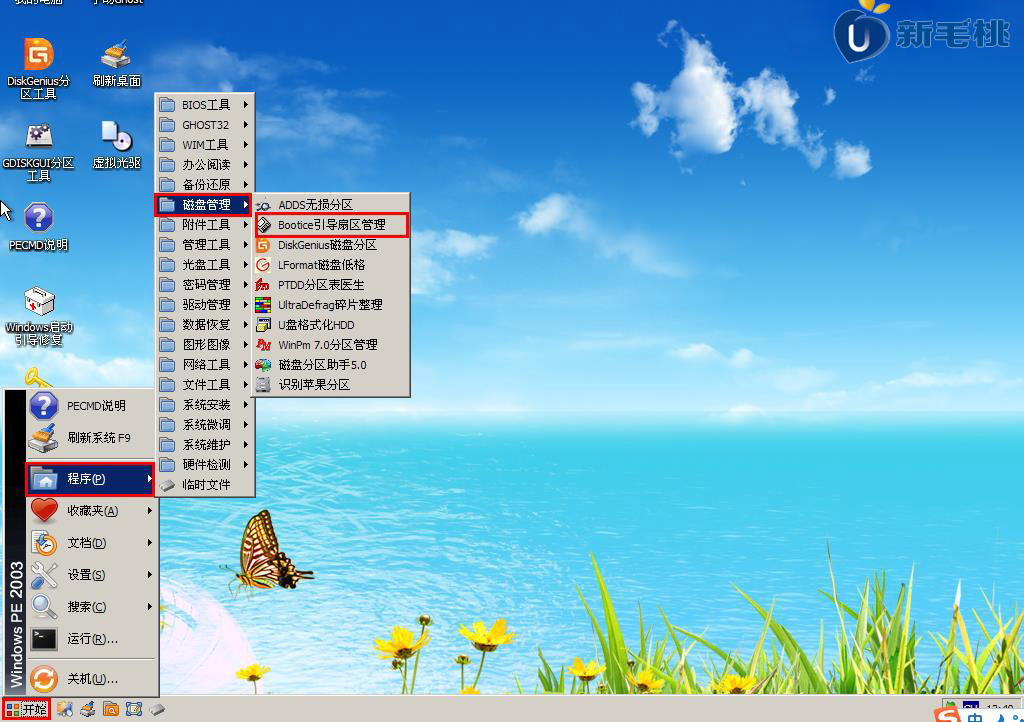This screenshot has width=1024, height=722.
Task: Open 临时文件 menu entry
Action: 204,484
